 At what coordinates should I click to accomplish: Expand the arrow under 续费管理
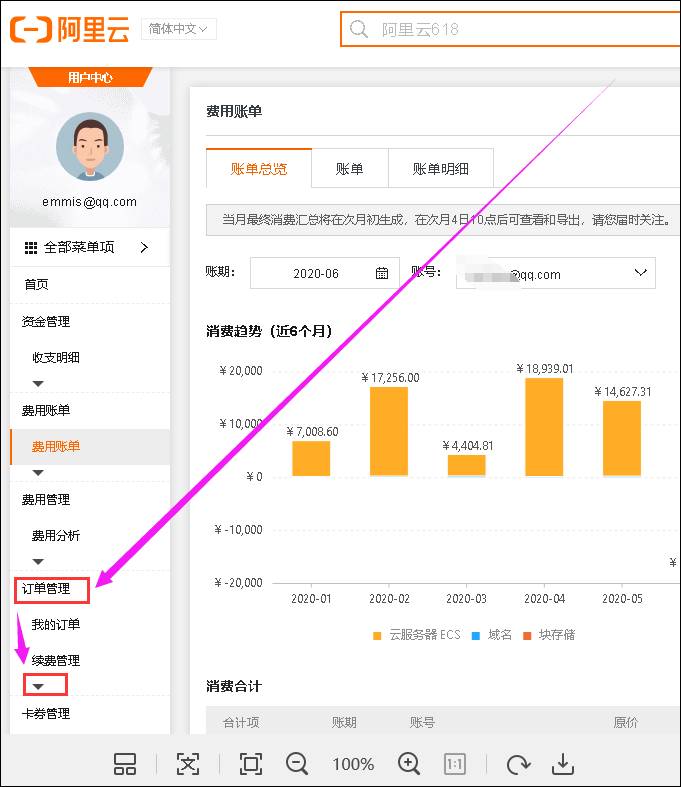click(x=38, y=687)
